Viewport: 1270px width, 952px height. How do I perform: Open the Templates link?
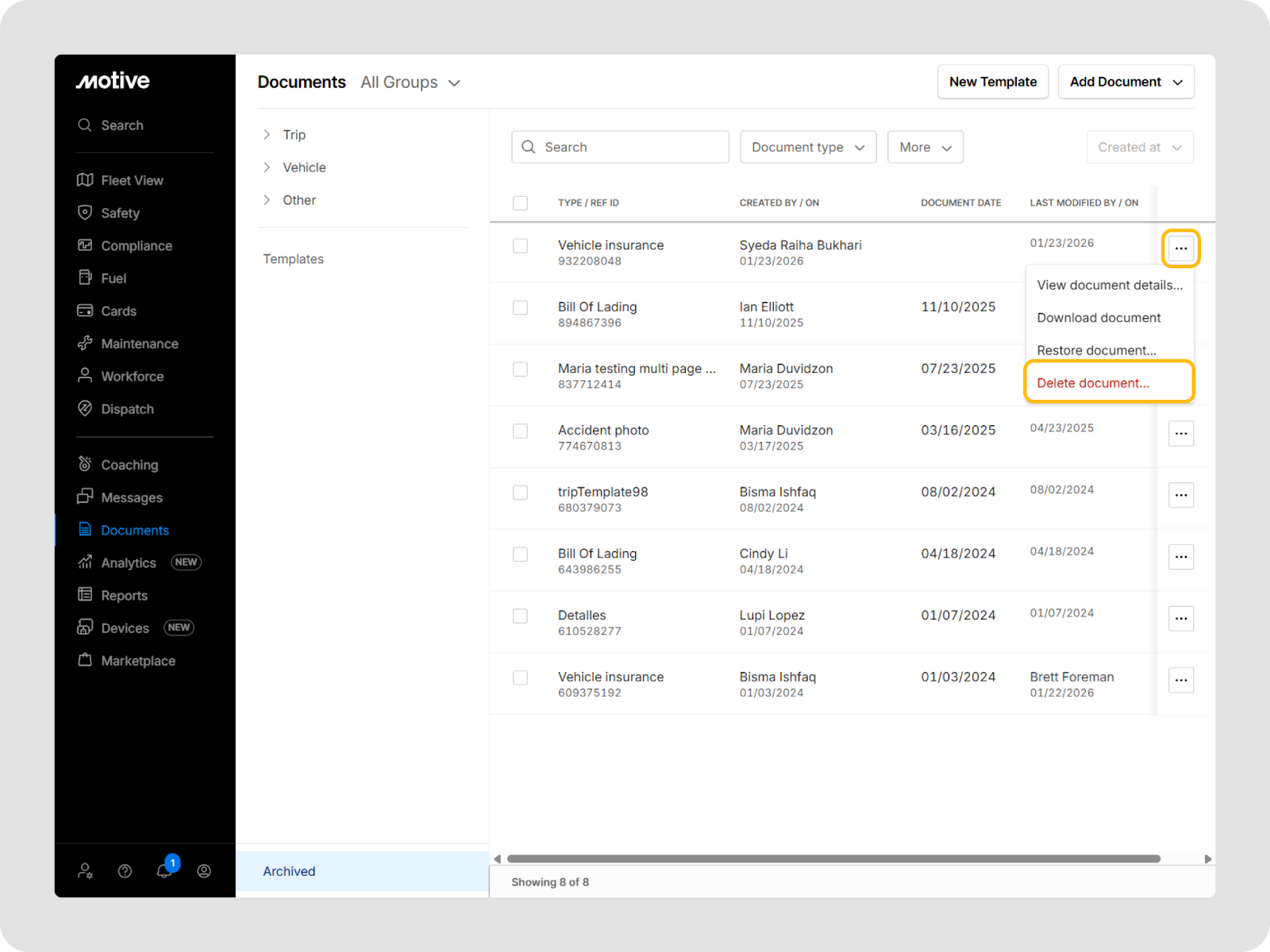tap(293, 259)
